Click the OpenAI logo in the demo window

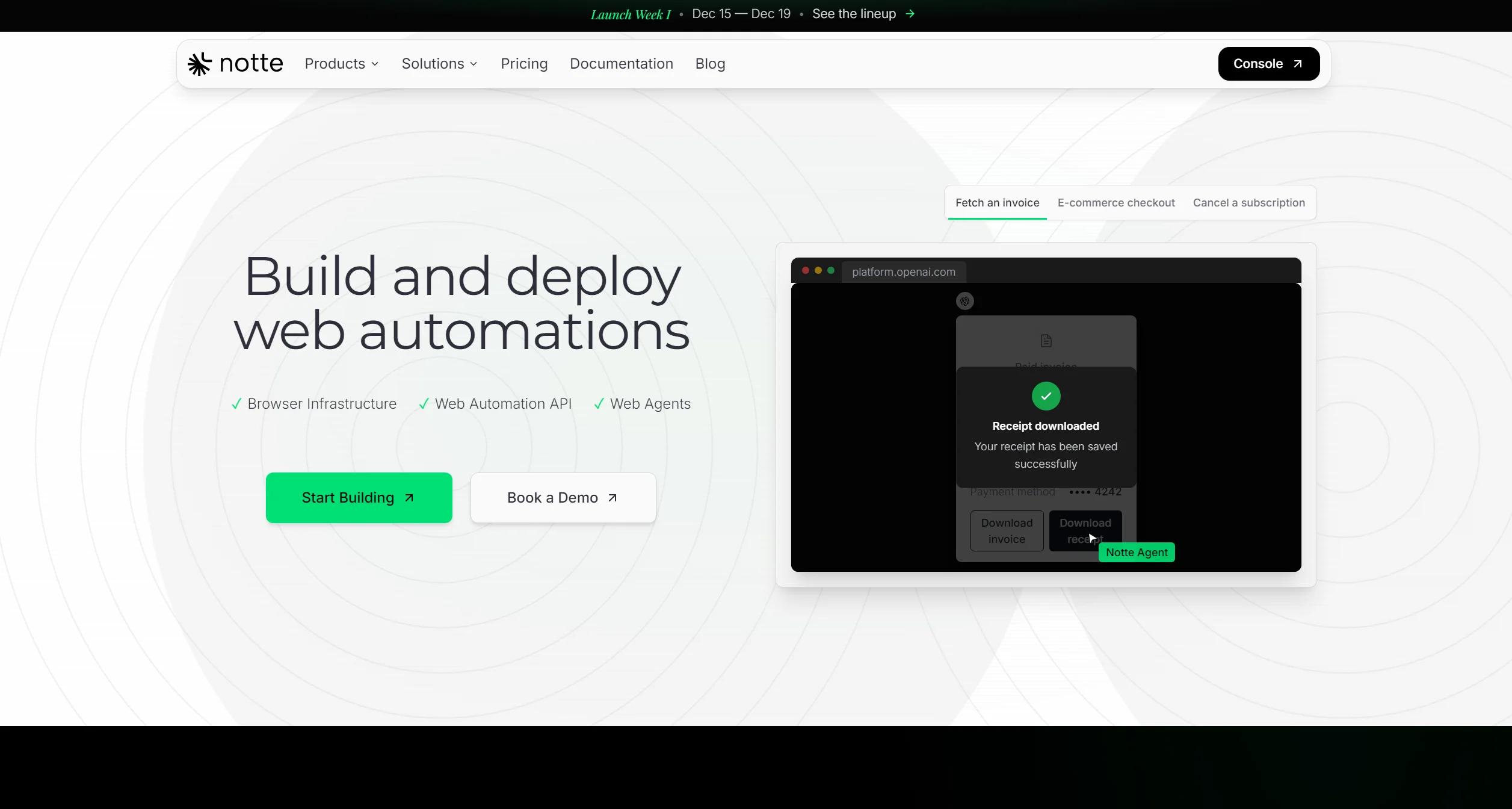[x=964, y=301]
